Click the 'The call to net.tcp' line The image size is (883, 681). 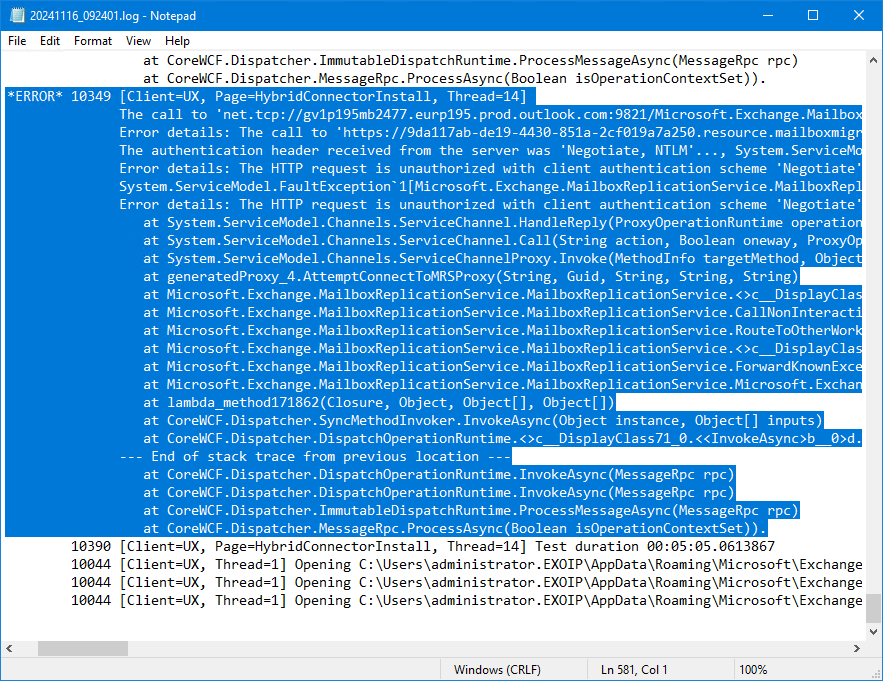click(x=490, y=114)
